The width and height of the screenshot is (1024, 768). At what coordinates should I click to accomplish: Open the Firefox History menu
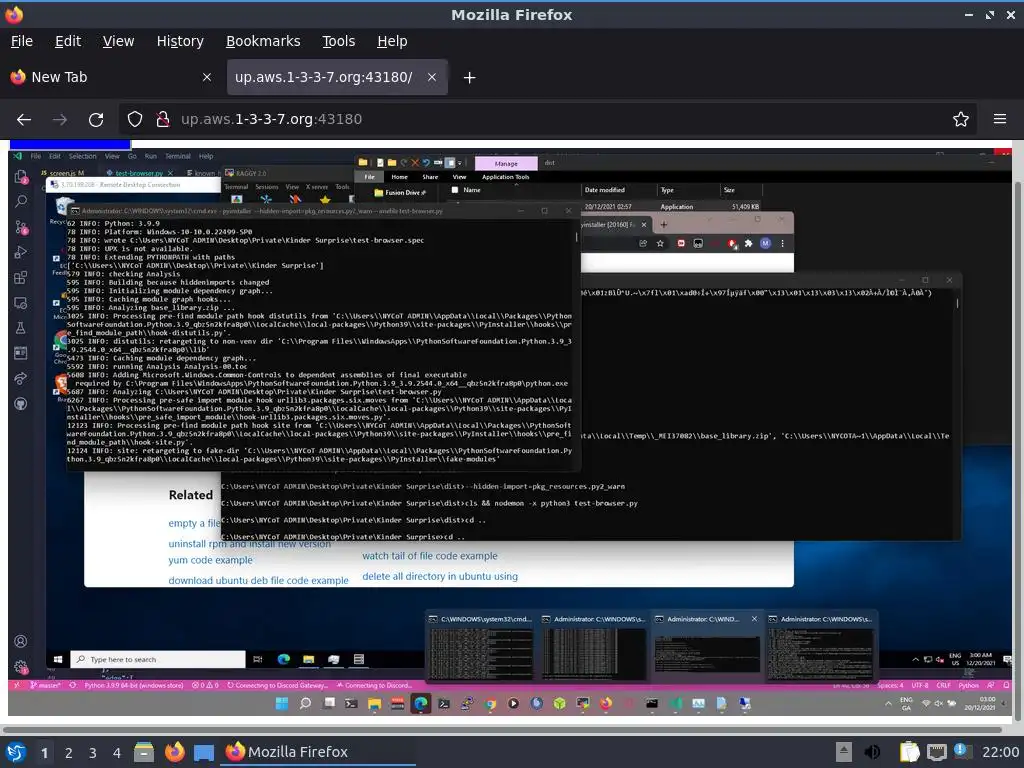[x=180, y=41]
